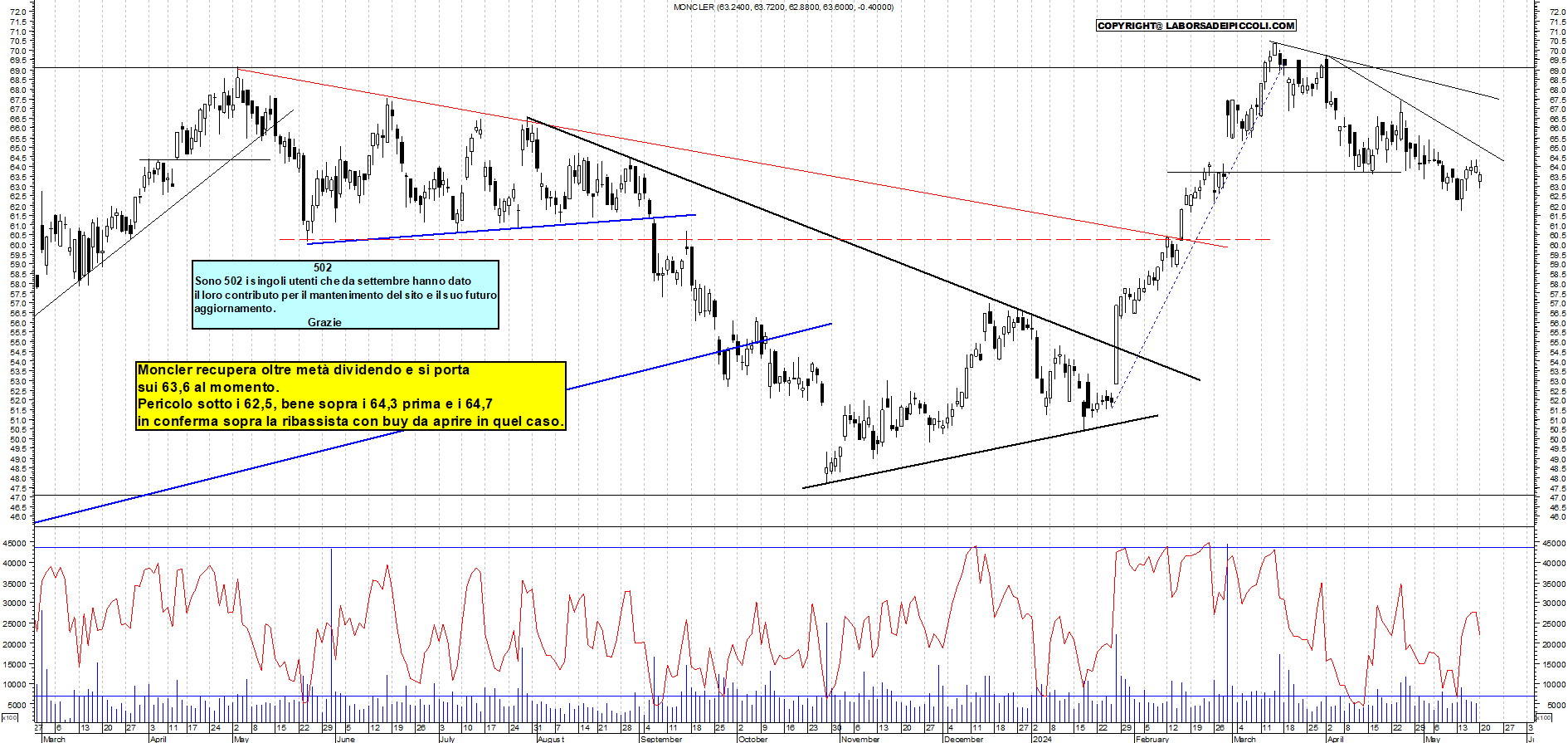Click the "2024" year label on time axis
Viewport: 1568px width, 743px height.
coord(1042,739)
